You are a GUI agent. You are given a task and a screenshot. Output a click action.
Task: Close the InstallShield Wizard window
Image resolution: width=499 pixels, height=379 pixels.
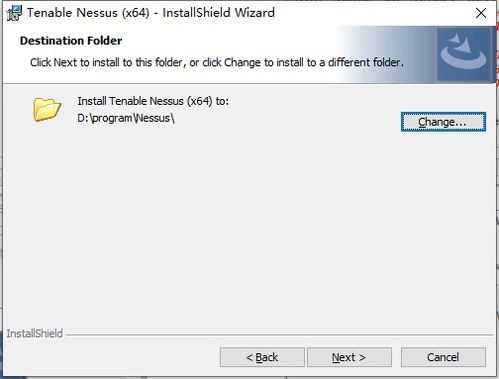click(481, 13)
